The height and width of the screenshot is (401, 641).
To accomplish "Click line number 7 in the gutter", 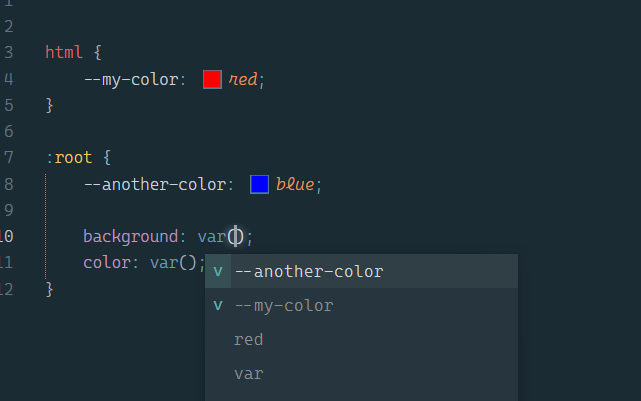I will coord(8,158).
